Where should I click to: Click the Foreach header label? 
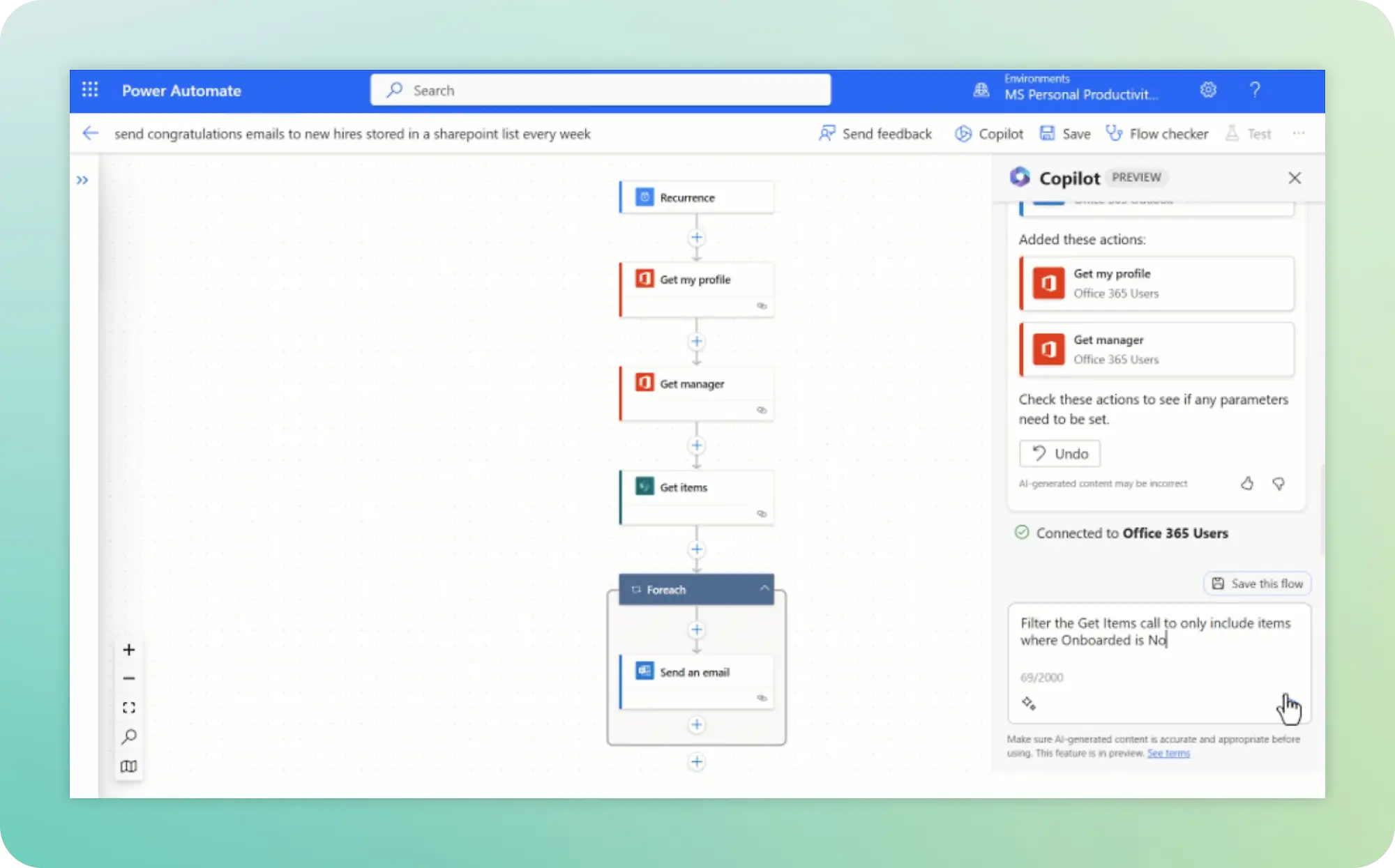(666, 590)
